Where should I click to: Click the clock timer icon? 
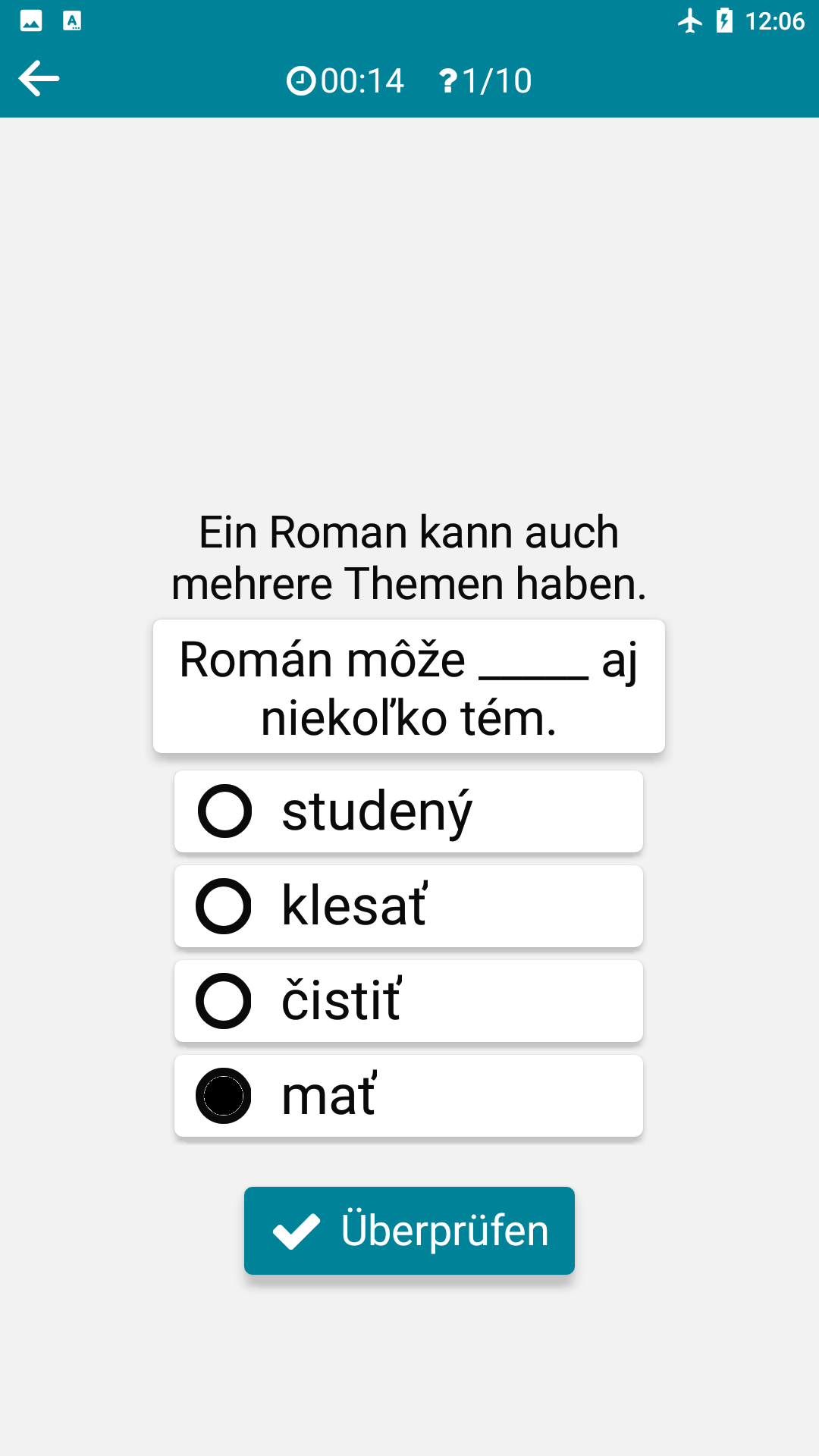(300, 80)
